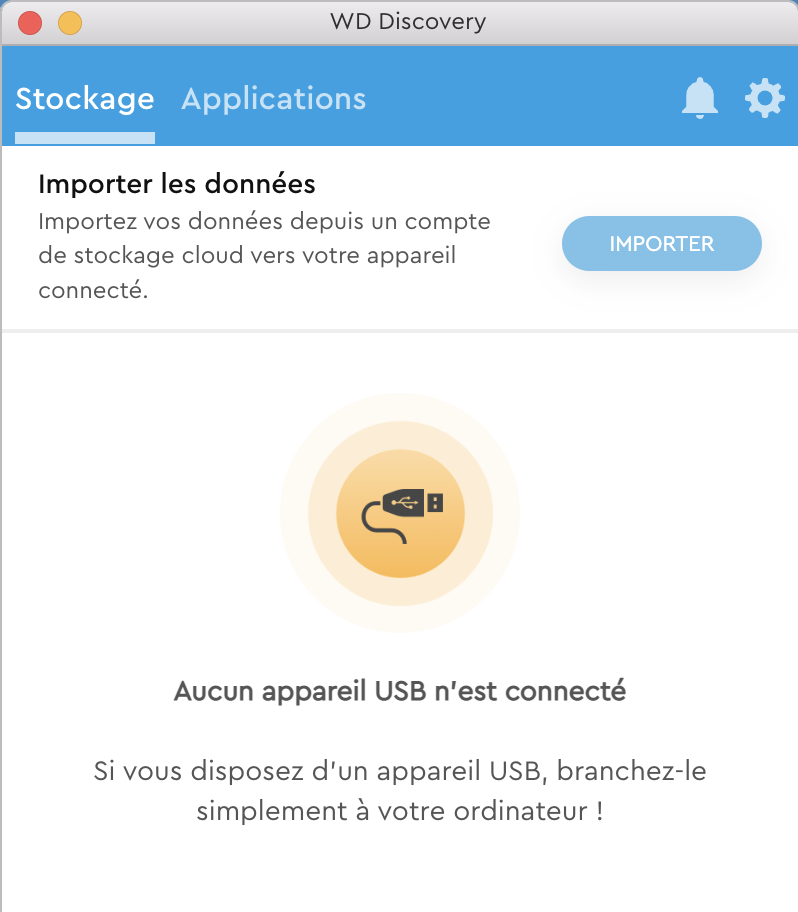The width and height of the screenshot is (798, 912).
Task: Open the settings gear
Action: 764,99
